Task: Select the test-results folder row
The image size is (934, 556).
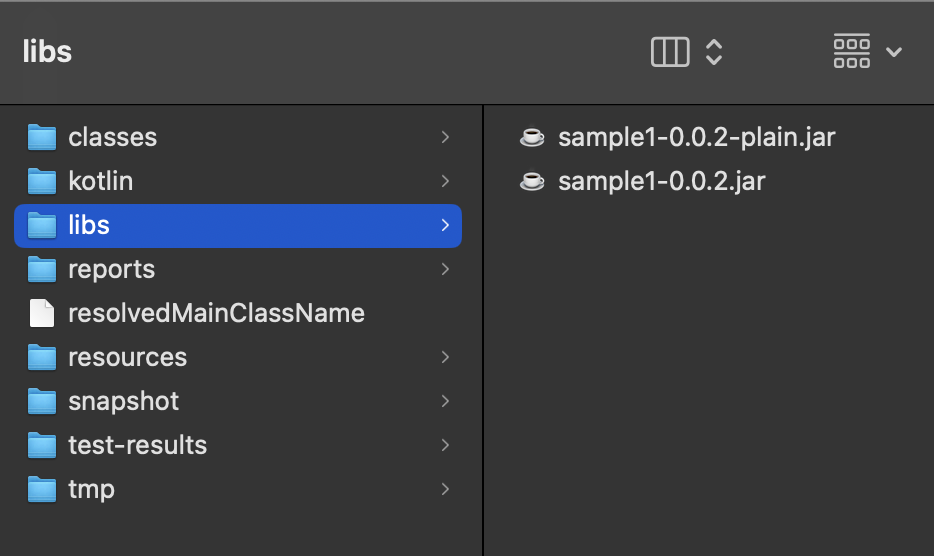Action: click(137, 445)
